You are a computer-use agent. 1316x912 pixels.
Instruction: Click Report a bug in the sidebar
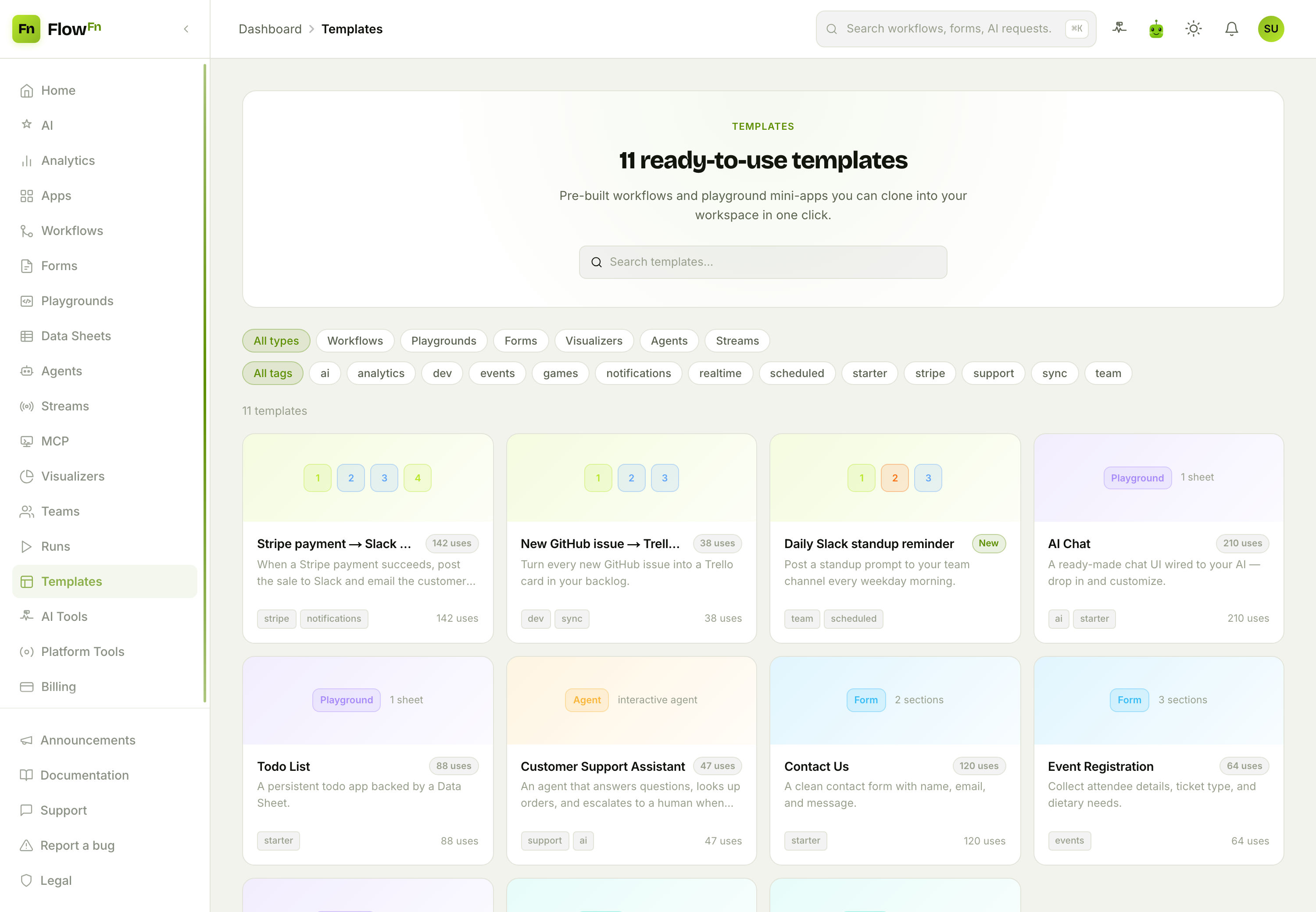click(104, 846)
